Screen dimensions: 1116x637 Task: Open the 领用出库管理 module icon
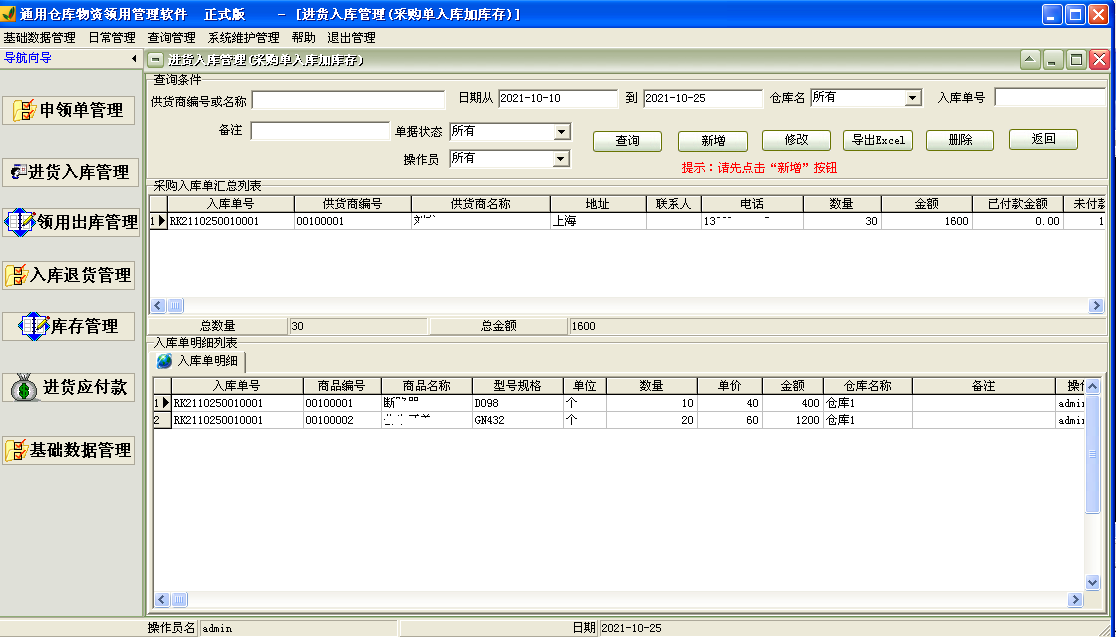(69, 222)
